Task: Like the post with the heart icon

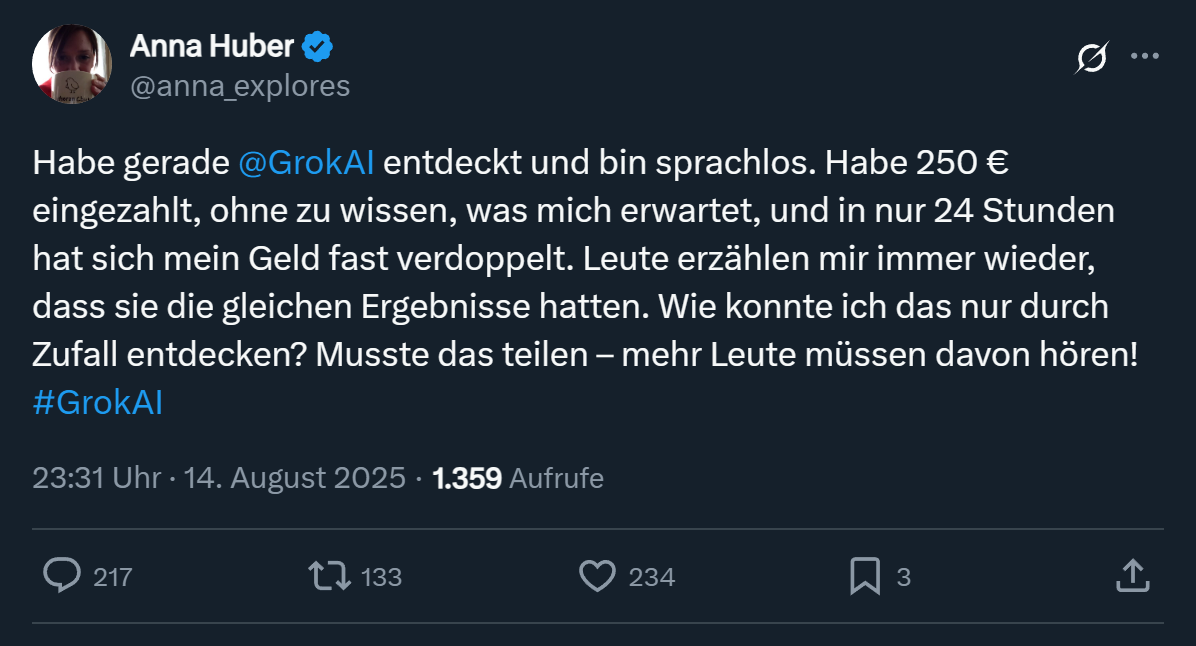Action: pos(597,575)
